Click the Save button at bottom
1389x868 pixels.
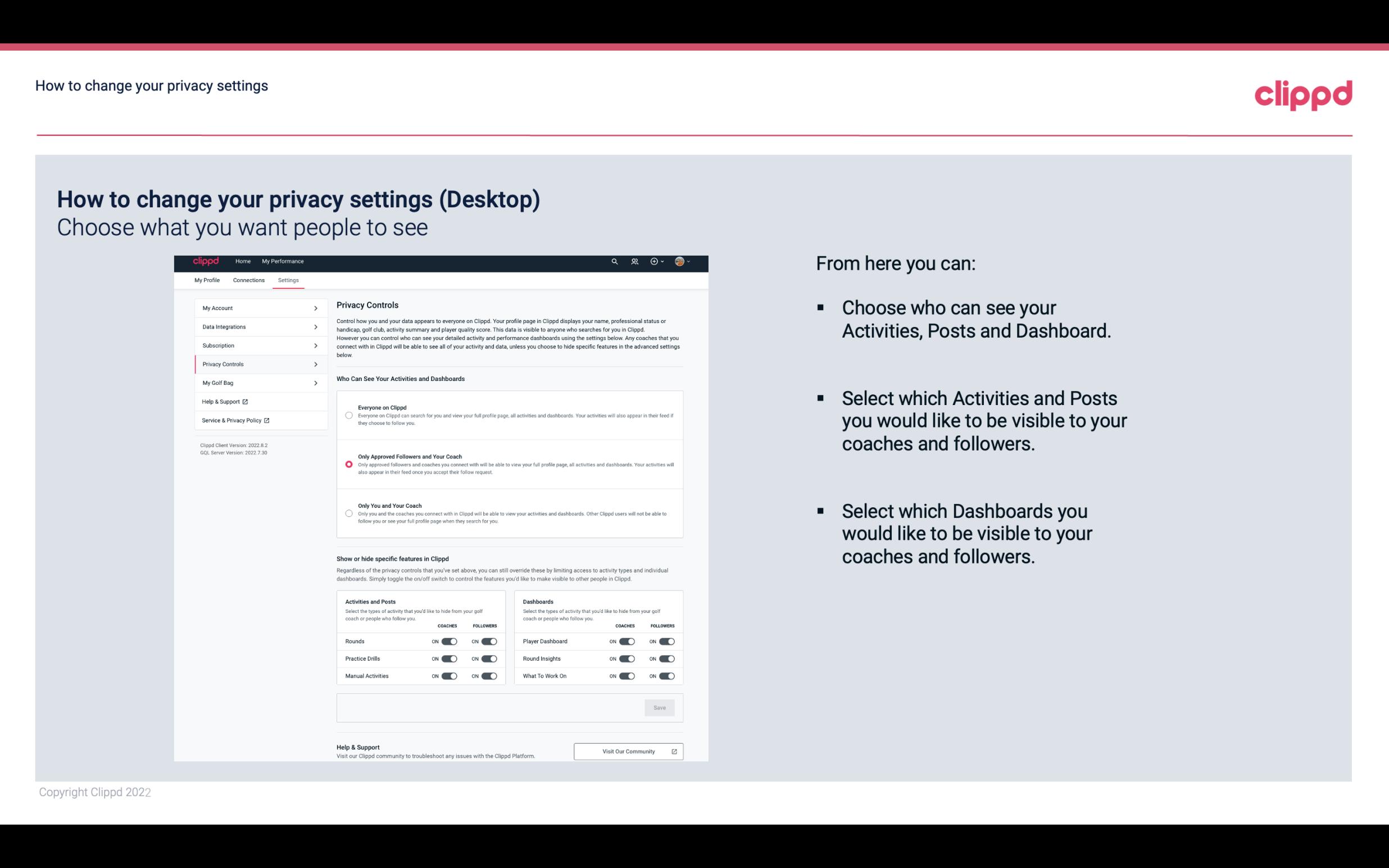pos(660,707)
